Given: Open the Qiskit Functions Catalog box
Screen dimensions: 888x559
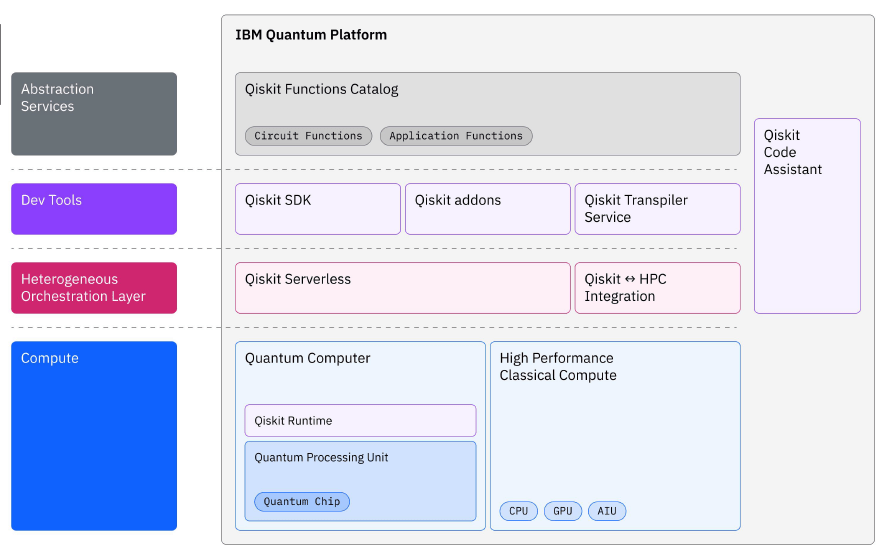Looking at the screenshot, I should [x=488, y=114].
